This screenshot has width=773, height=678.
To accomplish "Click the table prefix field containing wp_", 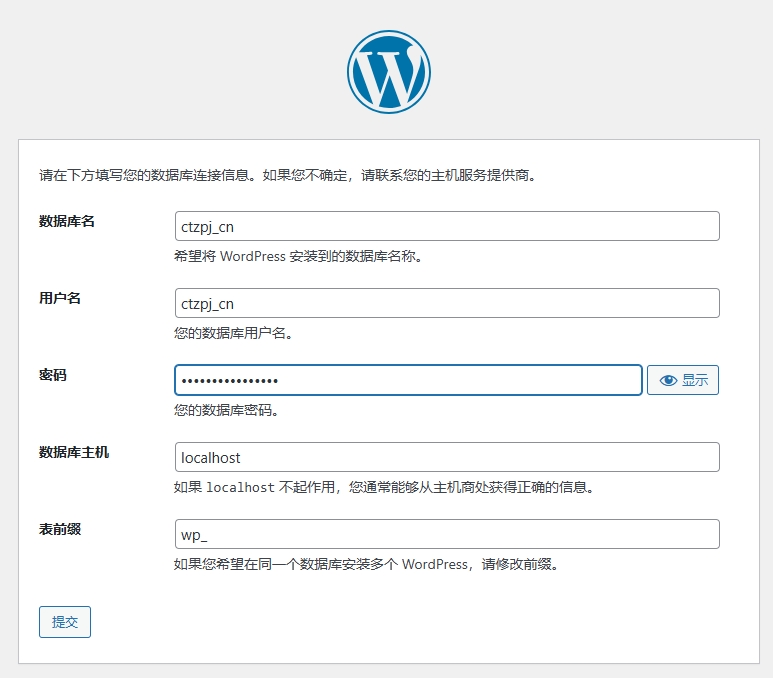I will point(446,534).
